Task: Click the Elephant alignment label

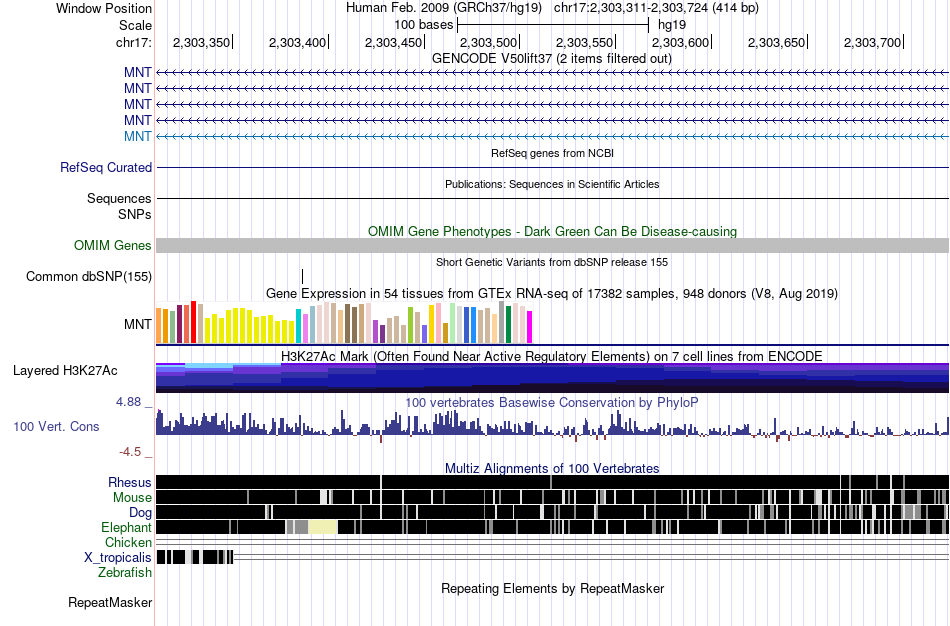Action: pos(126,527)
